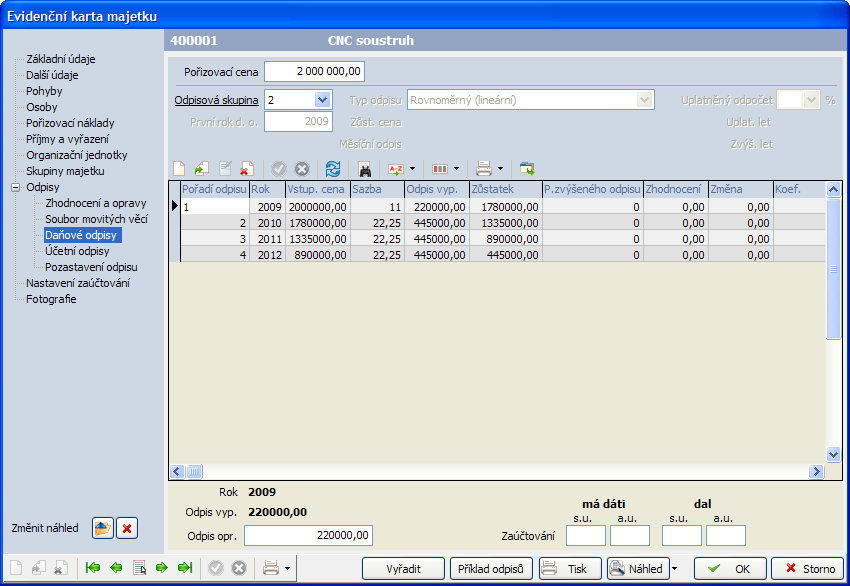Open the Odpisová skupina dropdown
This screenshot has height=586, width=850.
[x=322, y=100]
